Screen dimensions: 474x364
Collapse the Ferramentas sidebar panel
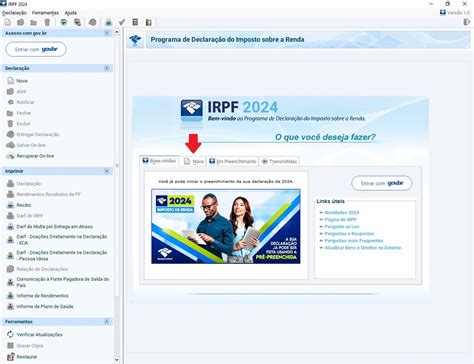click(x=107, y=322)
